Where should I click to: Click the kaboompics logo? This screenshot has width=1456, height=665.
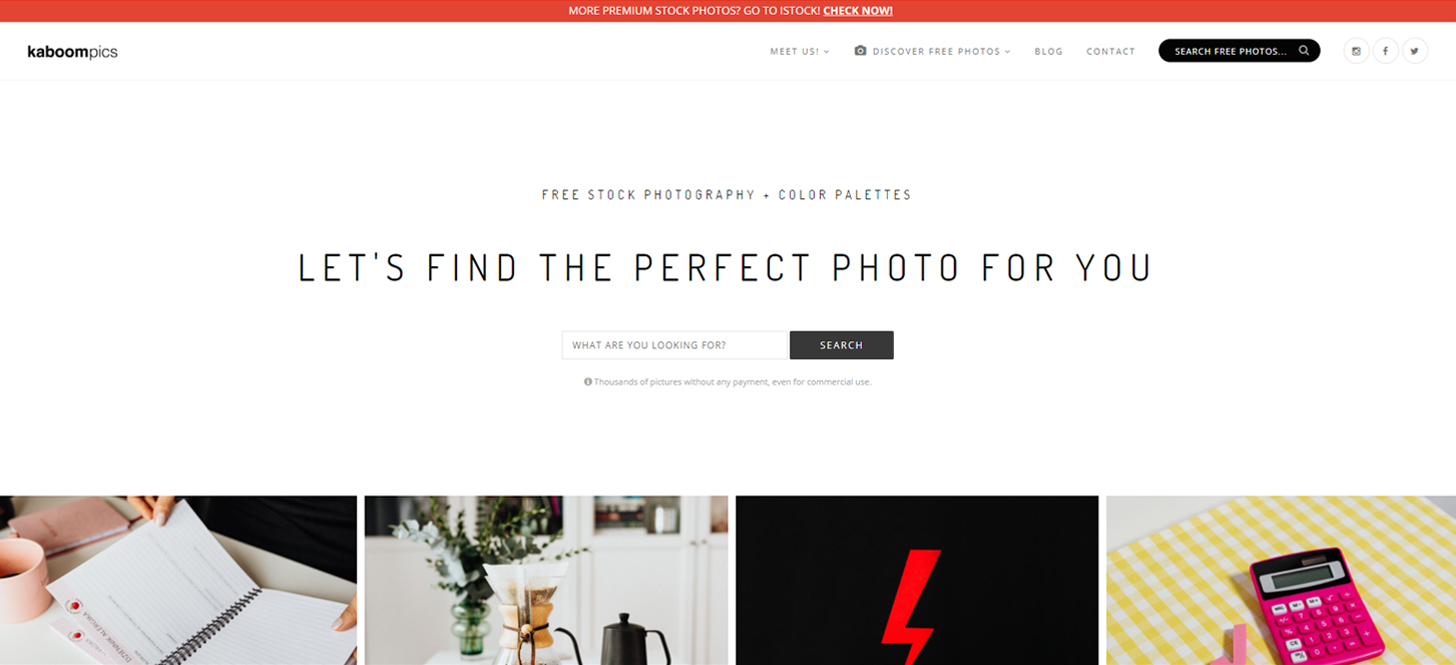click(x=72, y=51)
